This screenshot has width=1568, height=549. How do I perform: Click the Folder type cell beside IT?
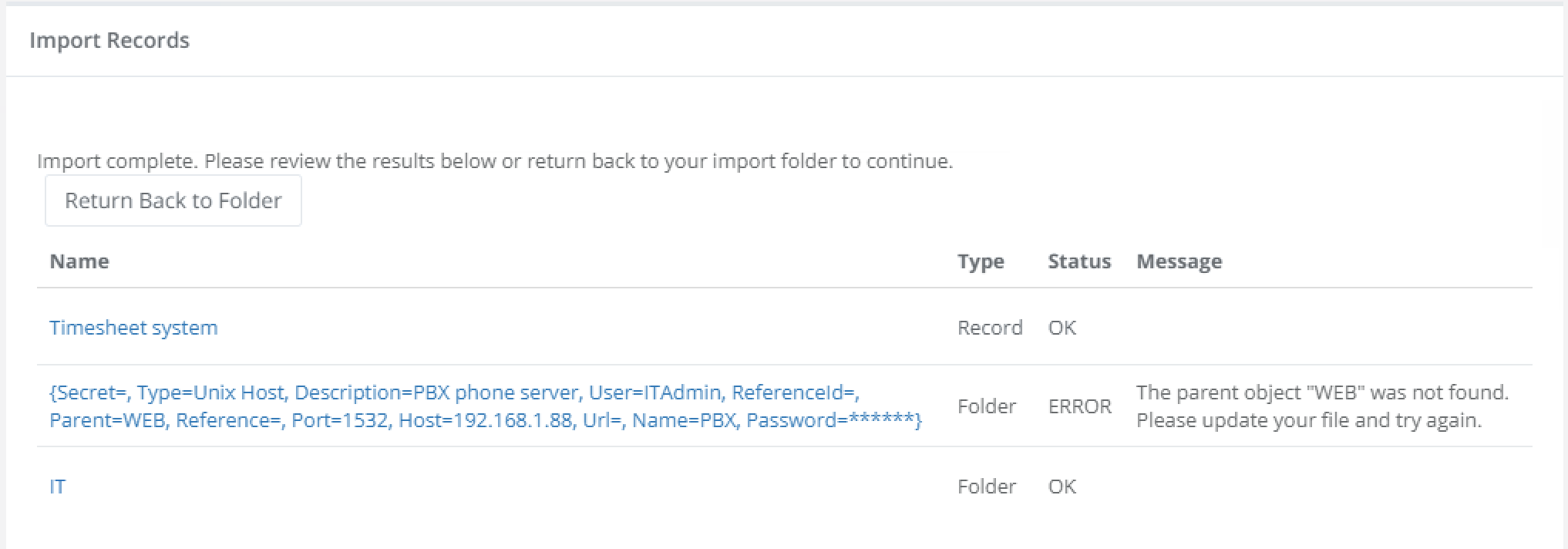coord(986,486)
